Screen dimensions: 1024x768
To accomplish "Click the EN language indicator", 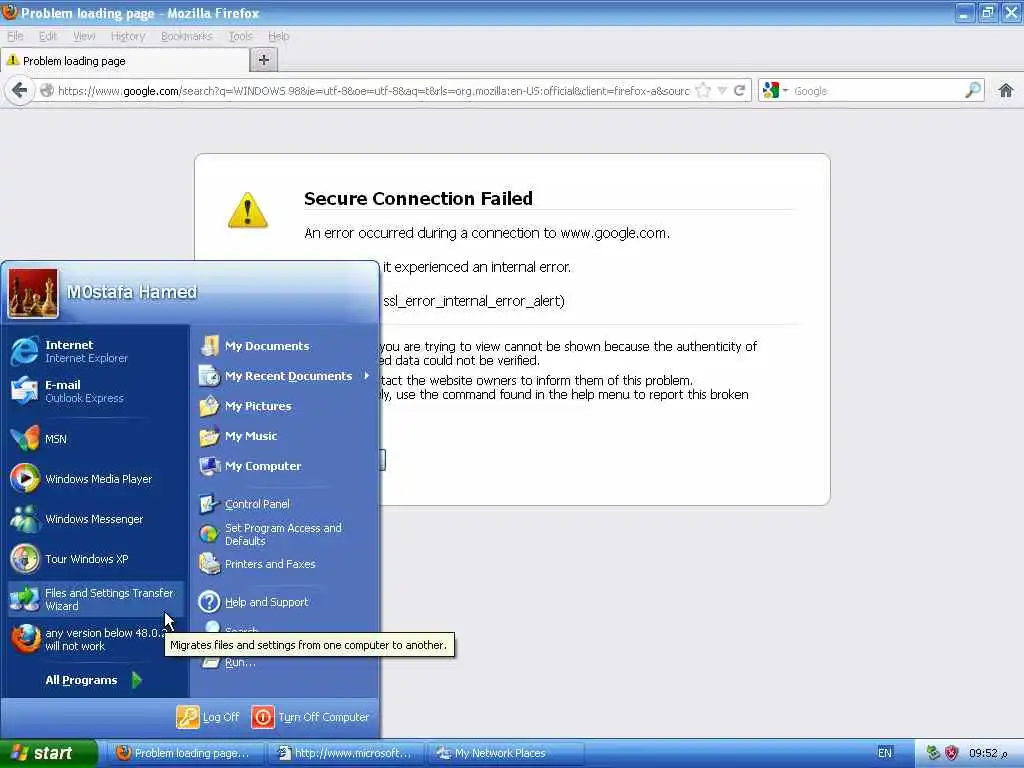I will coord(884,753).
